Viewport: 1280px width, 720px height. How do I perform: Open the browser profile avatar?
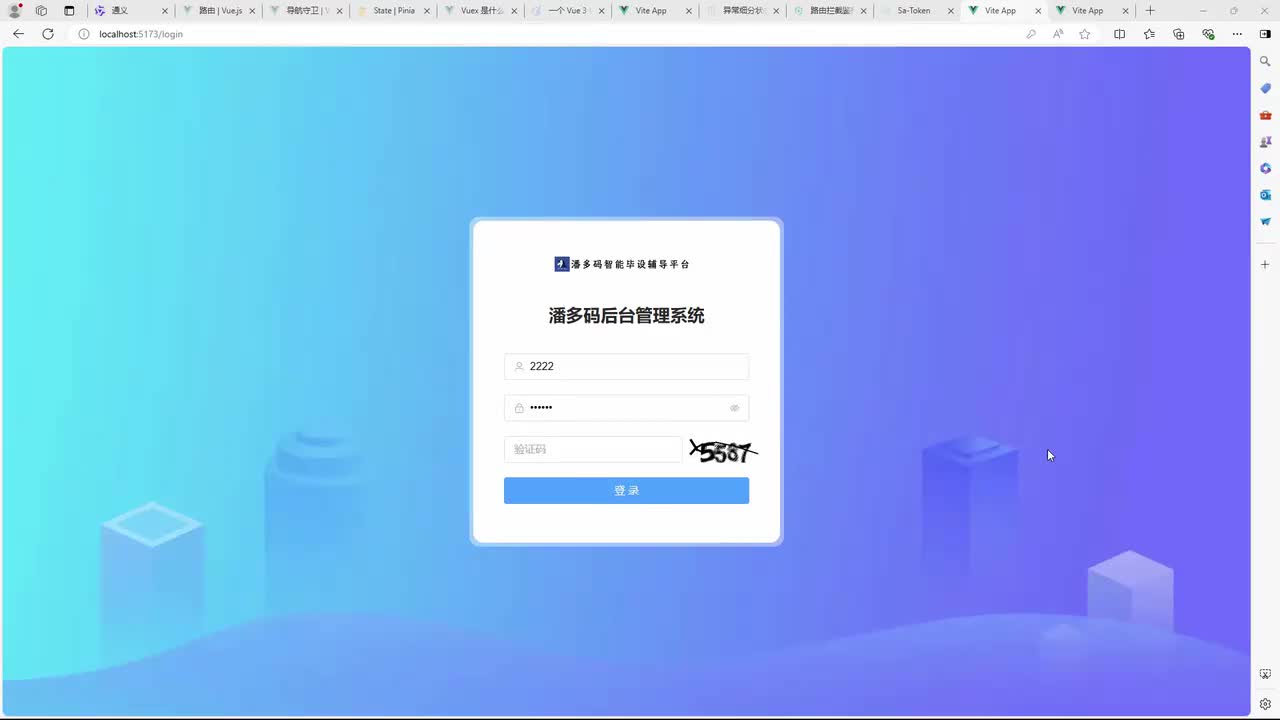14,11
